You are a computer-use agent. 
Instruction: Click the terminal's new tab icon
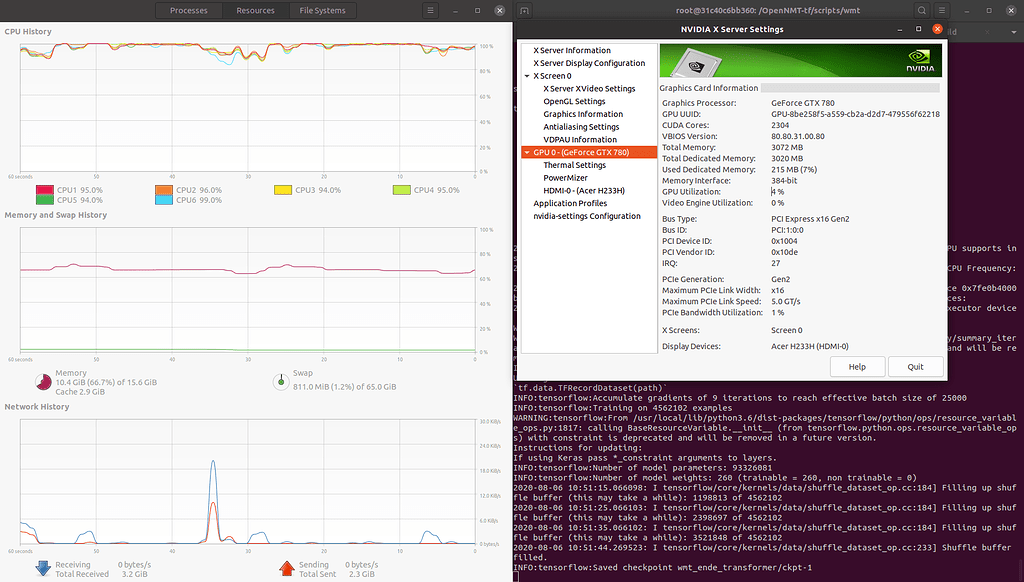click(x=524, y=10)
